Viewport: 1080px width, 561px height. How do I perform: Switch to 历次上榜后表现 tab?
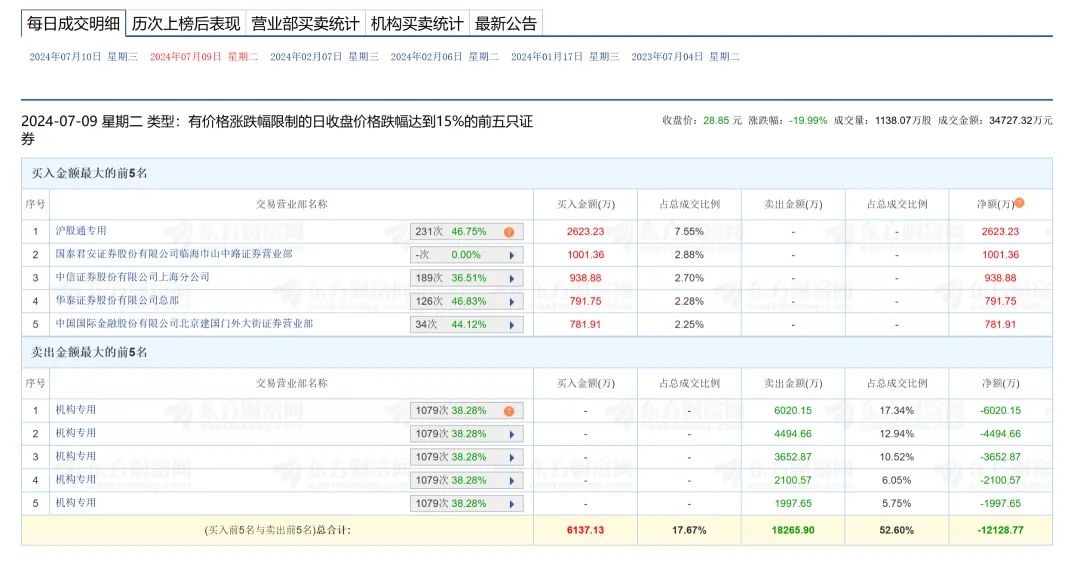pyautogui.click(x=185, y=23)
